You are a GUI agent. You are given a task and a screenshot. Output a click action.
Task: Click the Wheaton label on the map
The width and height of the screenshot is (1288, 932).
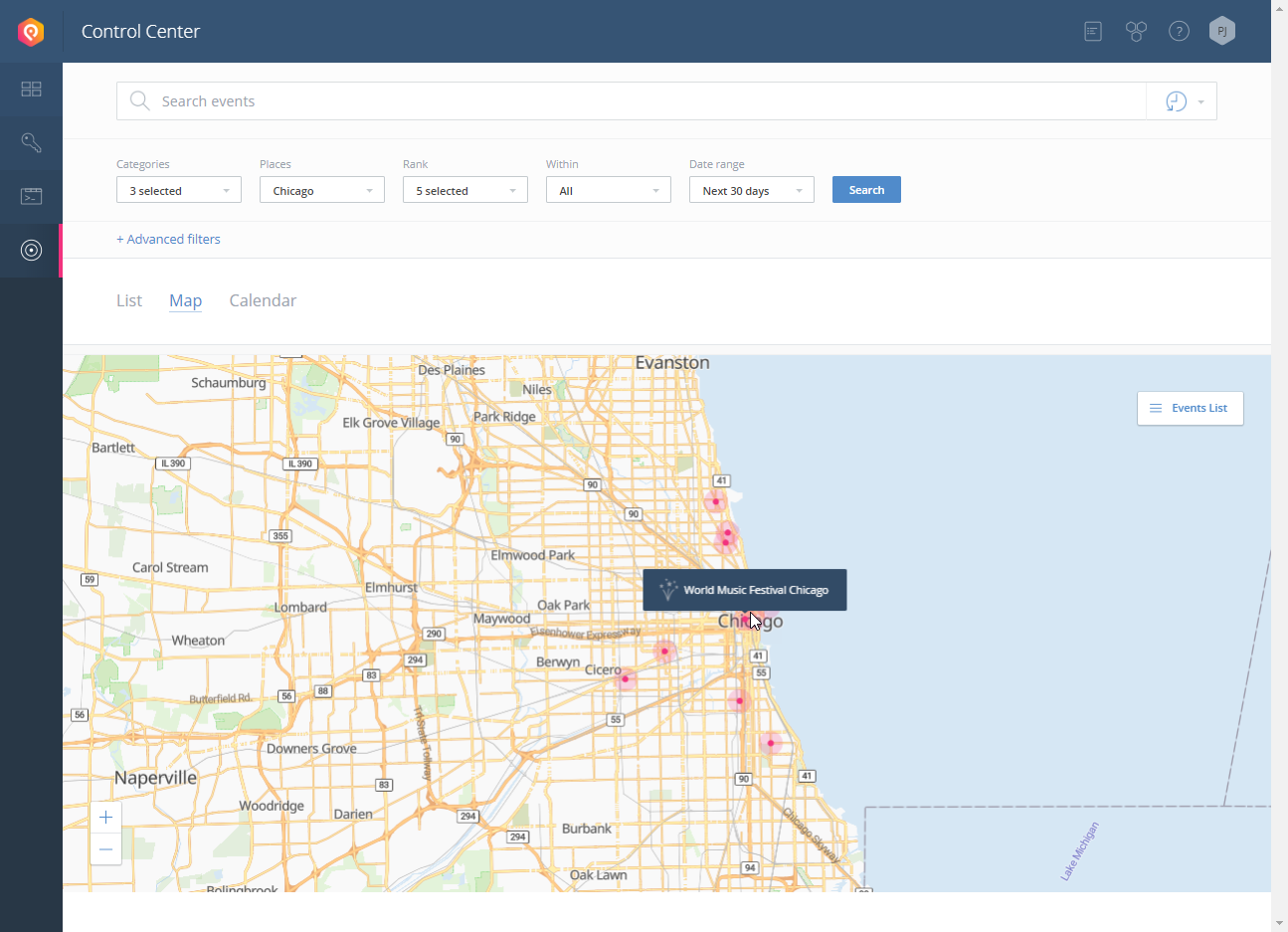(198, 641)
